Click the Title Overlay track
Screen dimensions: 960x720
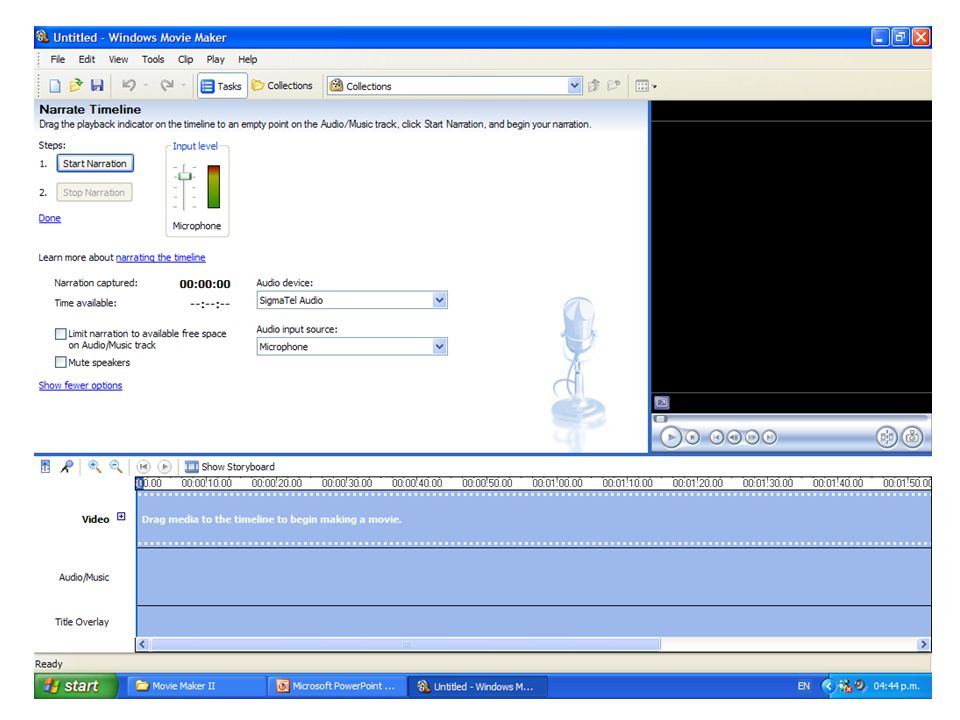[533, 621]
